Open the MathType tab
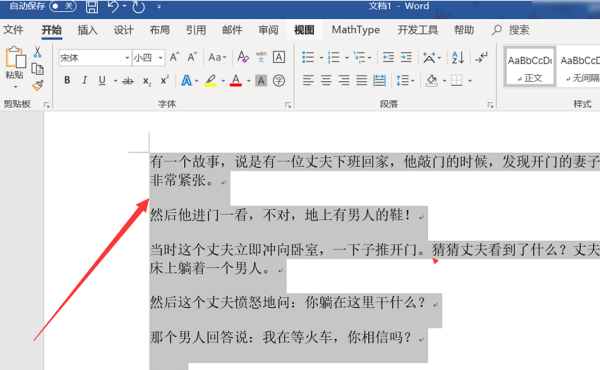600x370 pixels. (x=356, y=30)
